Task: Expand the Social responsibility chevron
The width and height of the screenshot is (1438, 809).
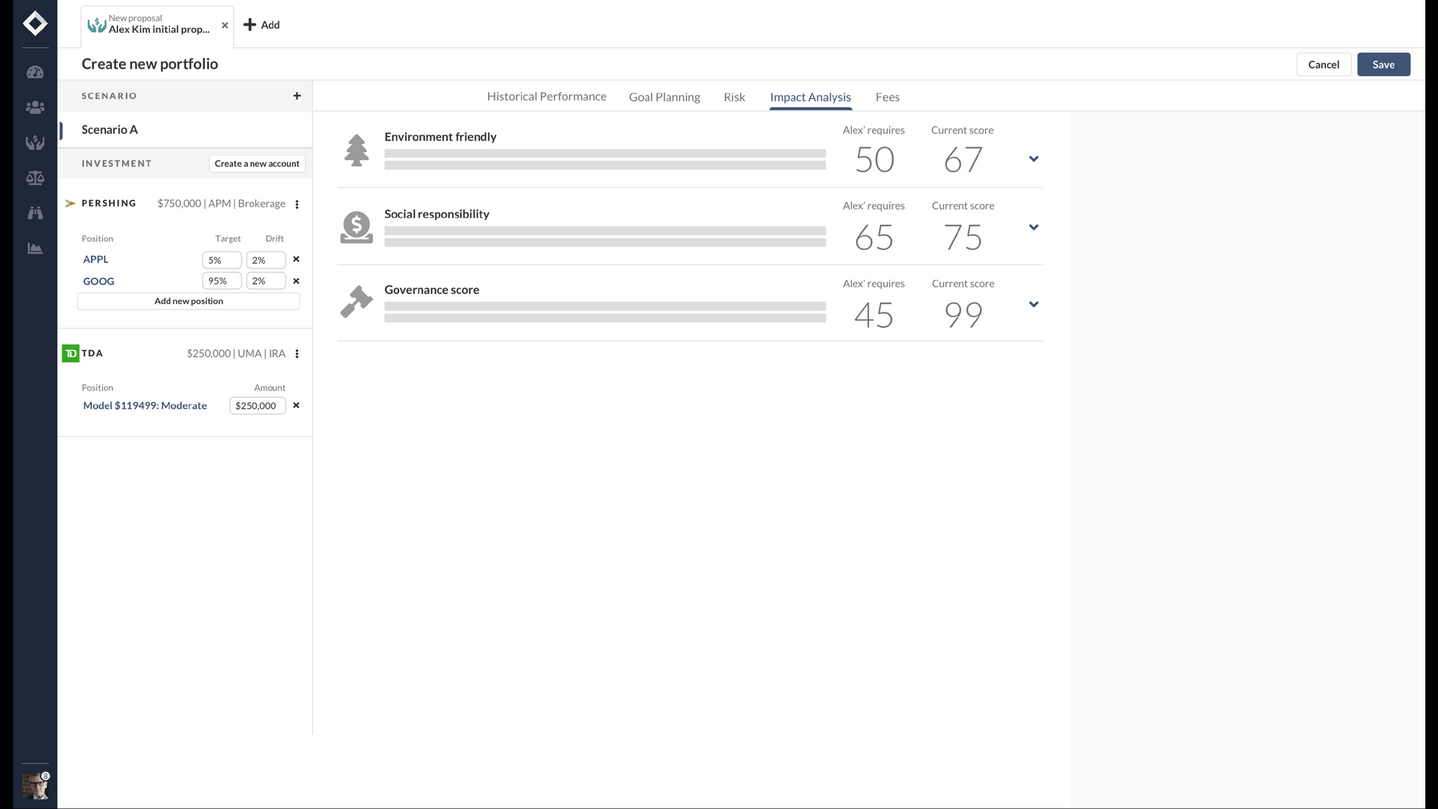Action: (1033, 228)
